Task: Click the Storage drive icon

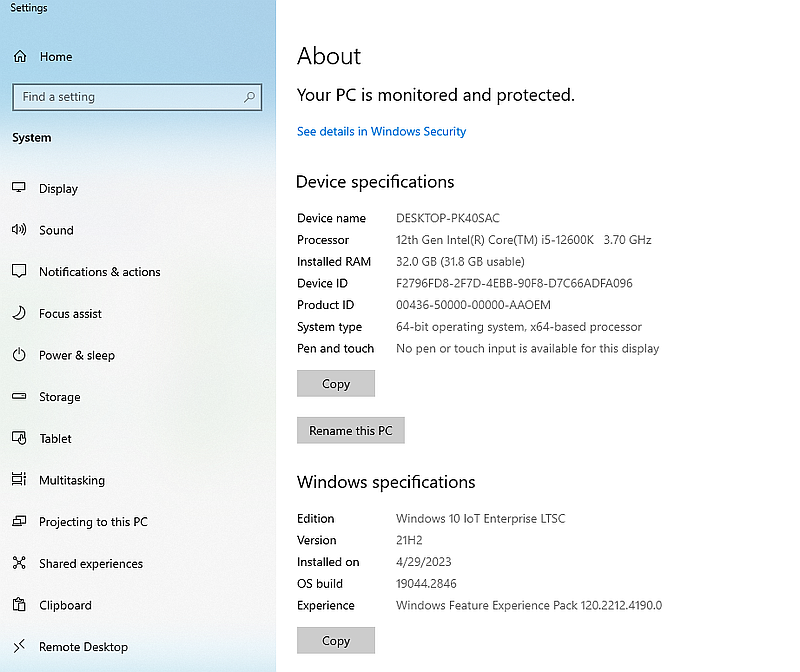Action: point(19,397)
